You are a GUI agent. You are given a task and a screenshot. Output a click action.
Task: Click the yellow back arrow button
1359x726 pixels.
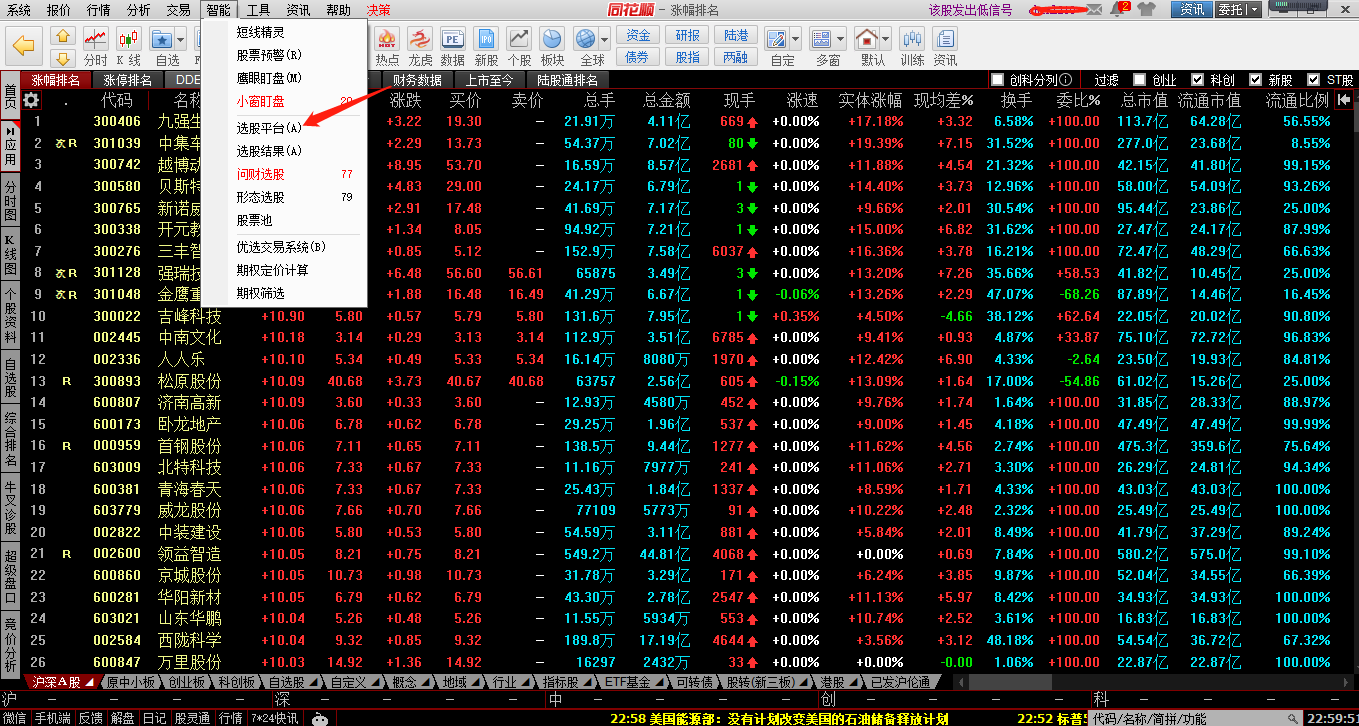[x=24, y=45]
